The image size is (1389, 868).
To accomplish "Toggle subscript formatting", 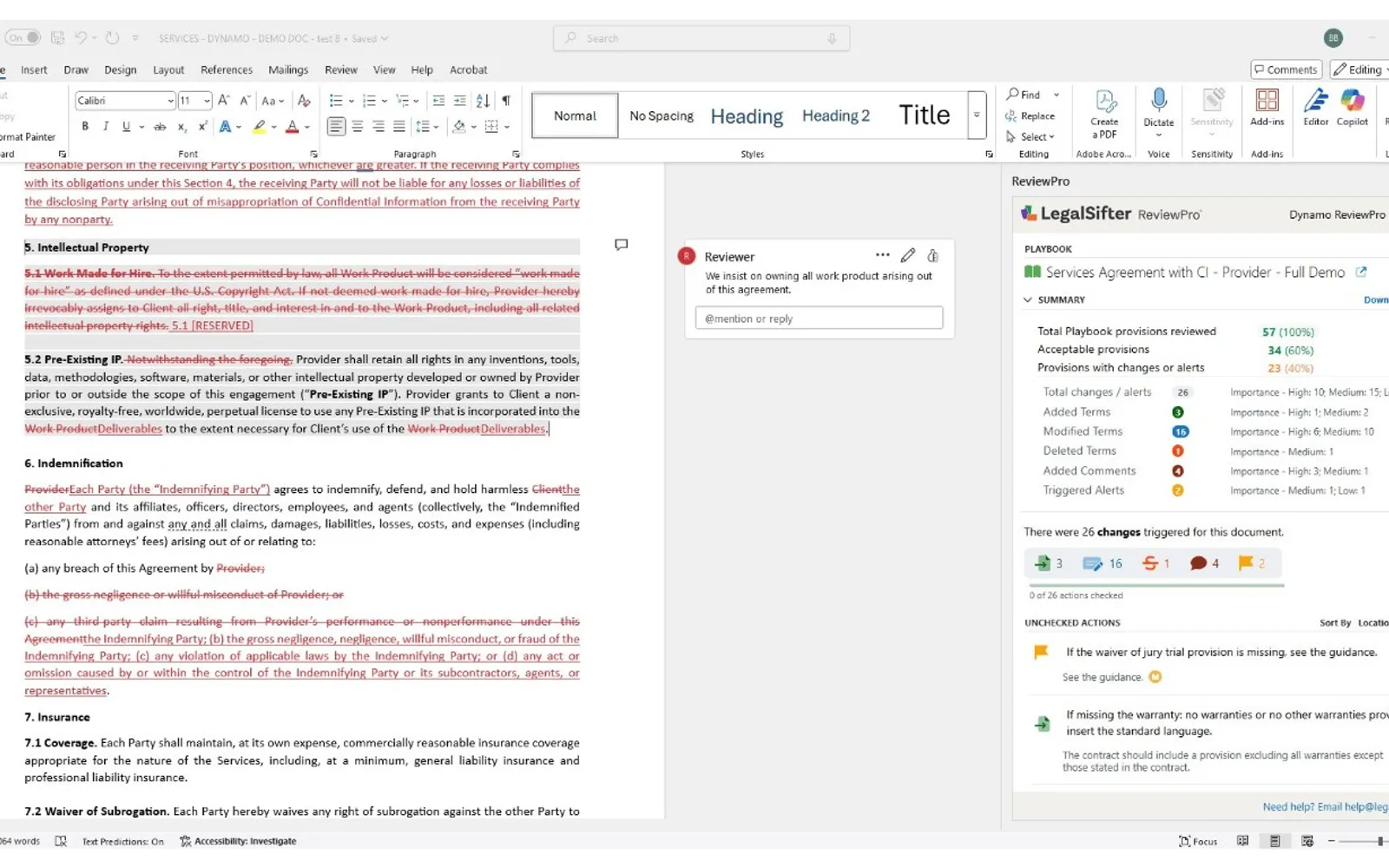I will click(181, 127).
